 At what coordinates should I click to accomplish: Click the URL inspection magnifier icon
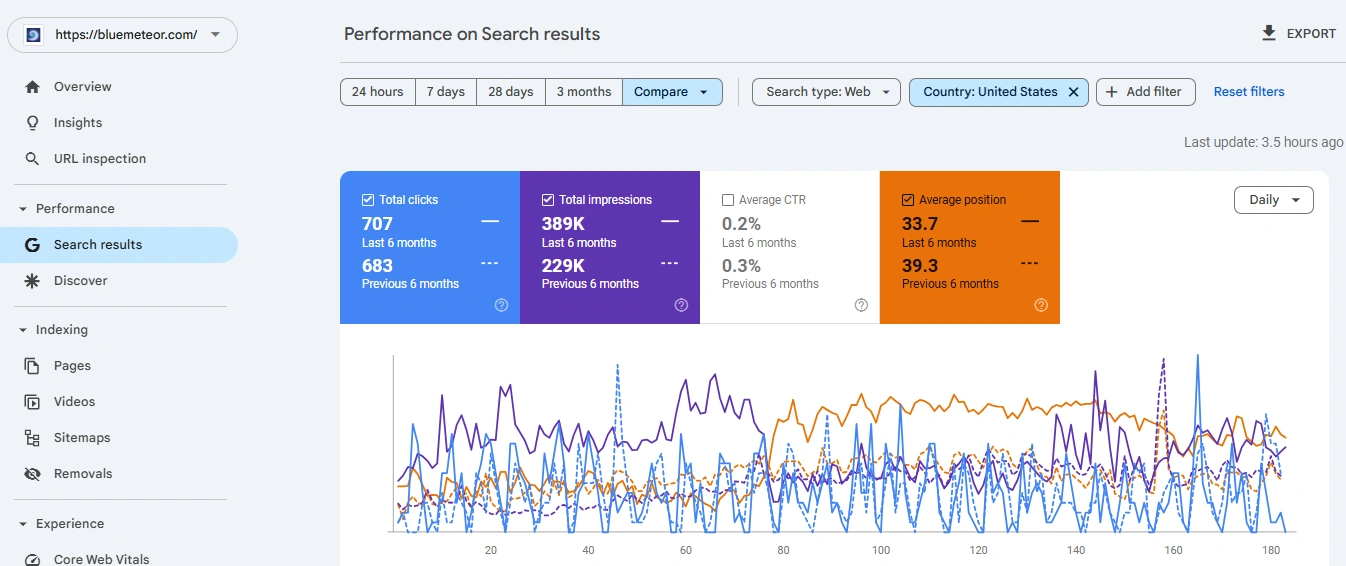pos(33,159)
